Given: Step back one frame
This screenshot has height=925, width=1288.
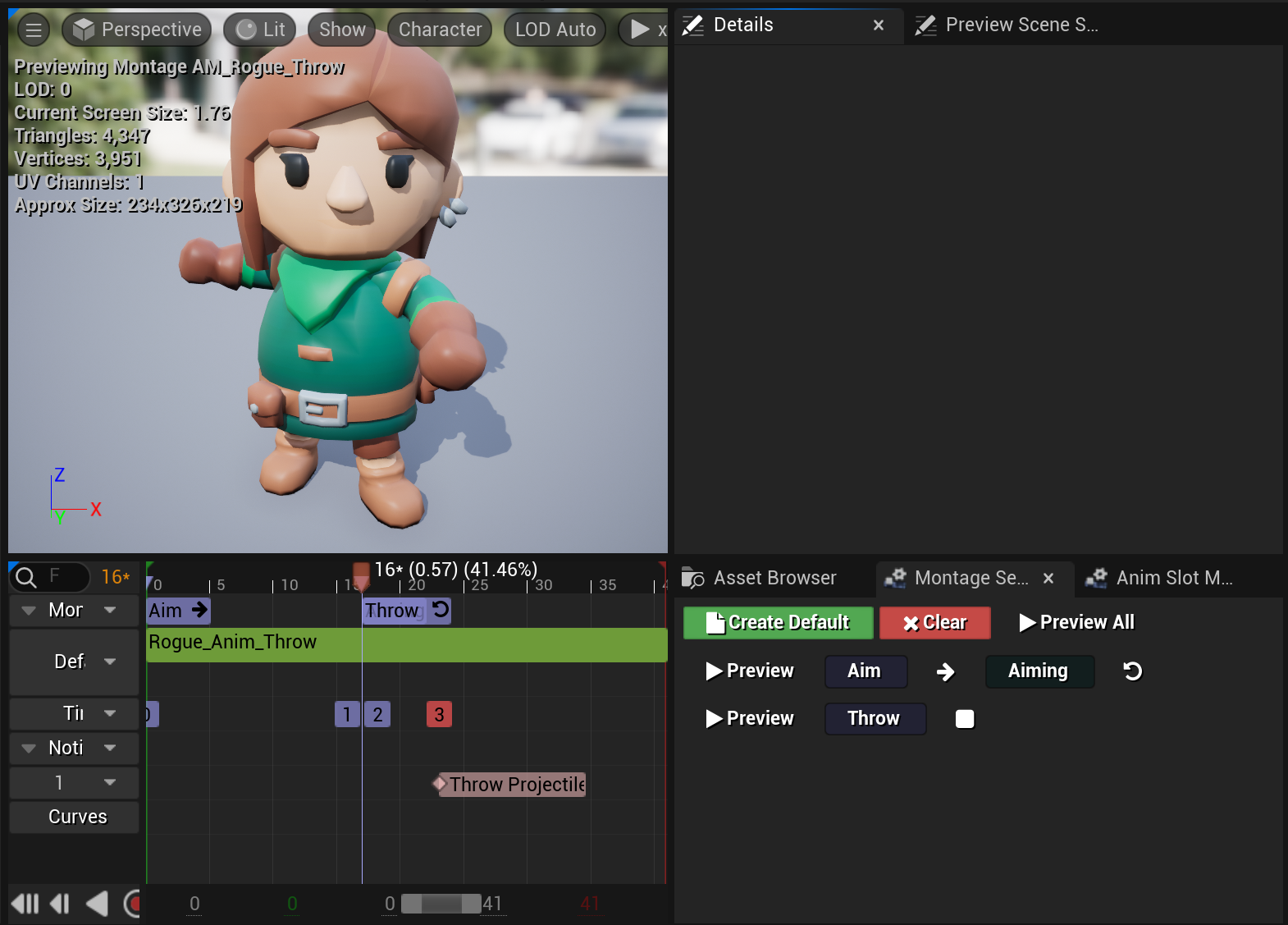Looking at the screenshot, I should 60,904.
